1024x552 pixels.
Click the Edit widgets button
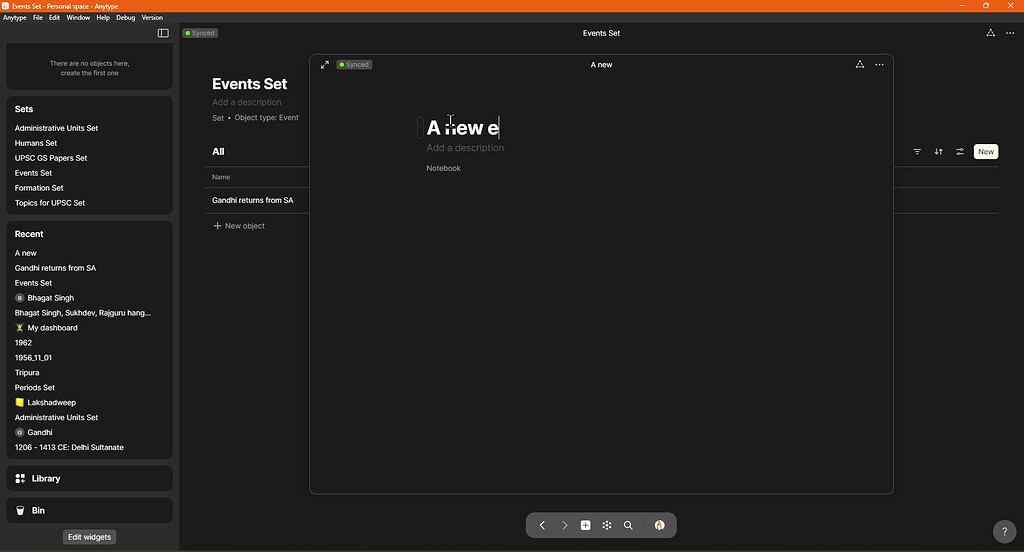tap(89, 537)
